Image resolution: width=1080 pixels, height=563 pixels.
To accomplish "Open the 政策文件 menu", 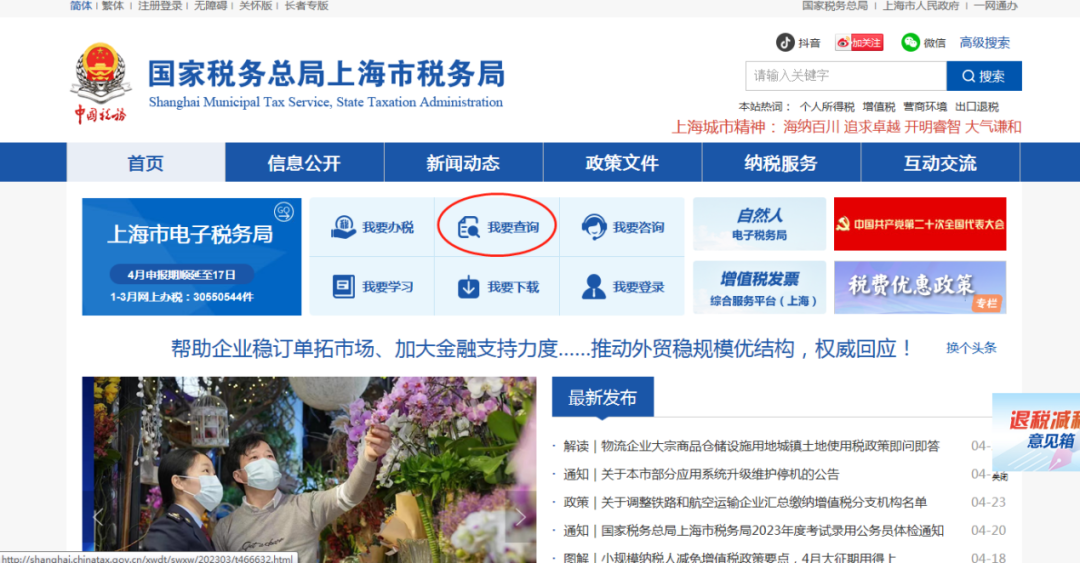I will (622, 163).
